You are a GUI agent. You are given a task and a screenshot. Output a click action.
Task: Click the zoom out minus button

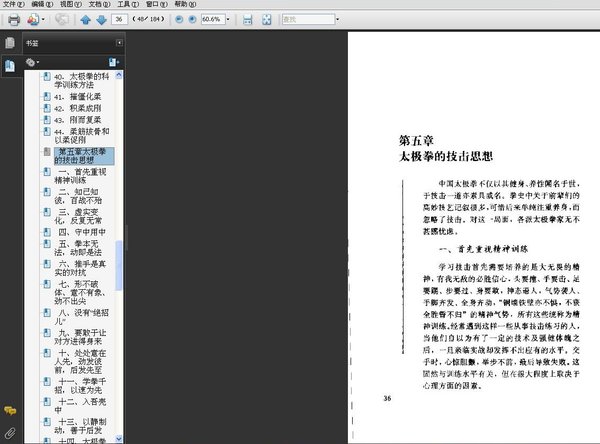coord(179,19)
